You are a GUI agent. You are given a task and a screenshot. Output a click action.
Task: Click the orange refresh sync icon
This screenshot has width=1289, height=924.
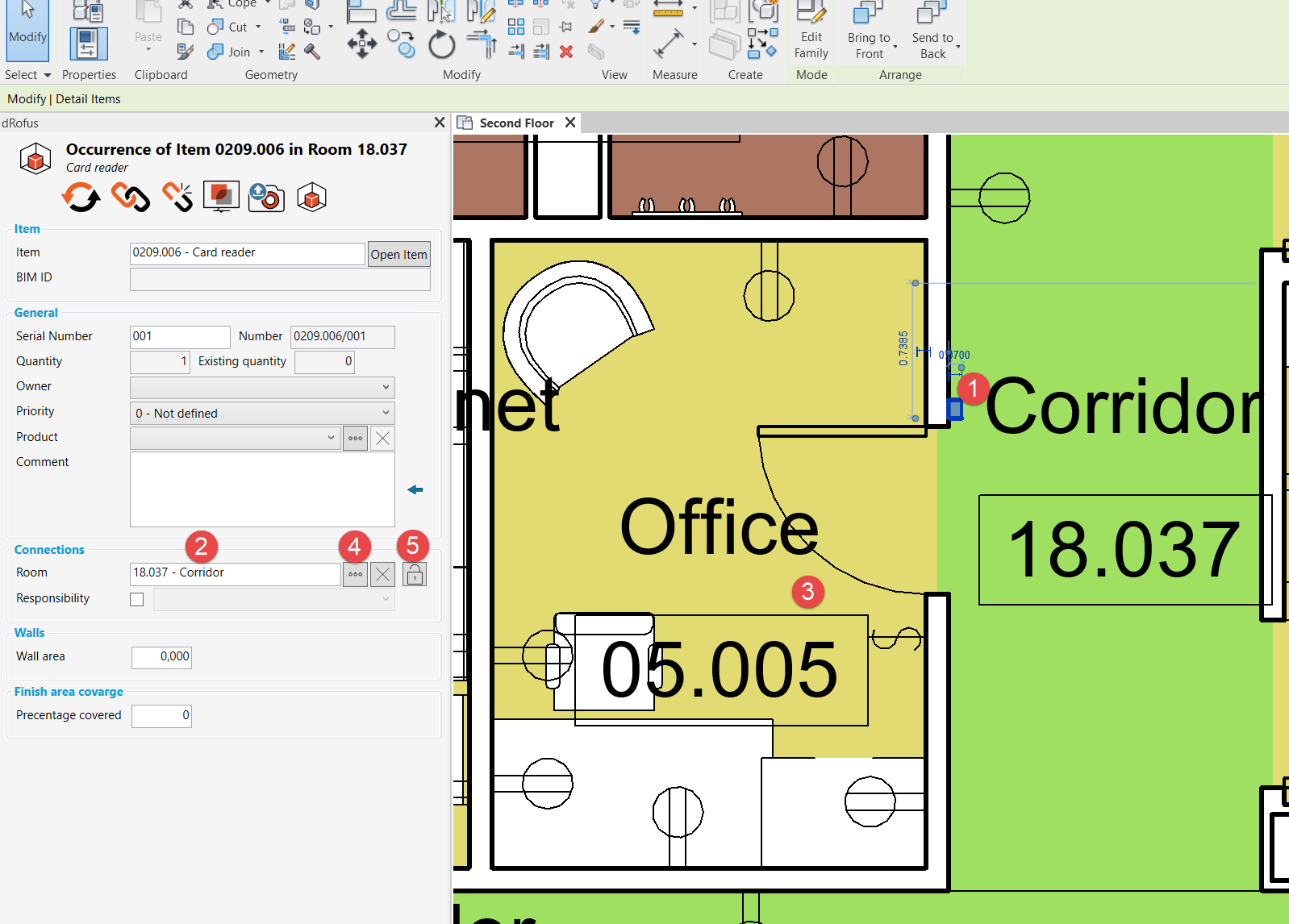coord(81,197)
